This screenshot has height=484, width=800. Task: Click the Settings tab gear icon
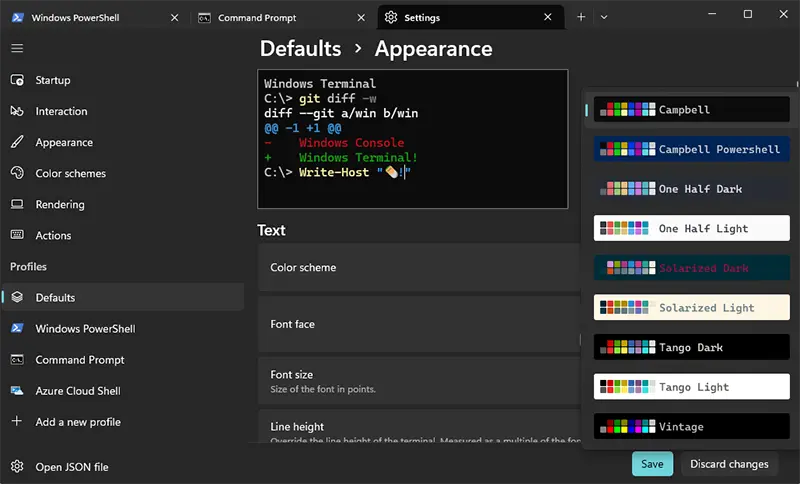coord(391,17)
